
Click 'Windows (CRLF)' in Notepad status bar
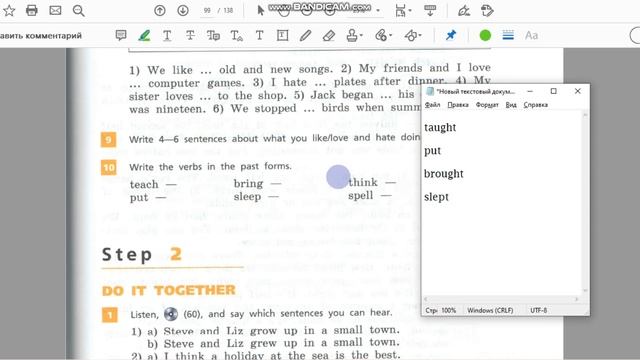click(490, 311)
